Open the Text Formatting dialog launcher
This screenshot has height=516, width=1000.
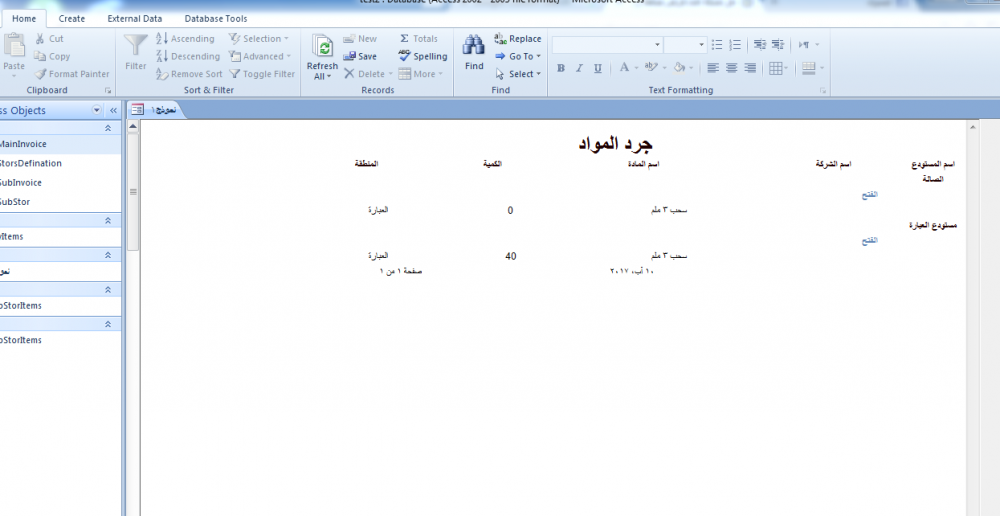tap(823, 91)
